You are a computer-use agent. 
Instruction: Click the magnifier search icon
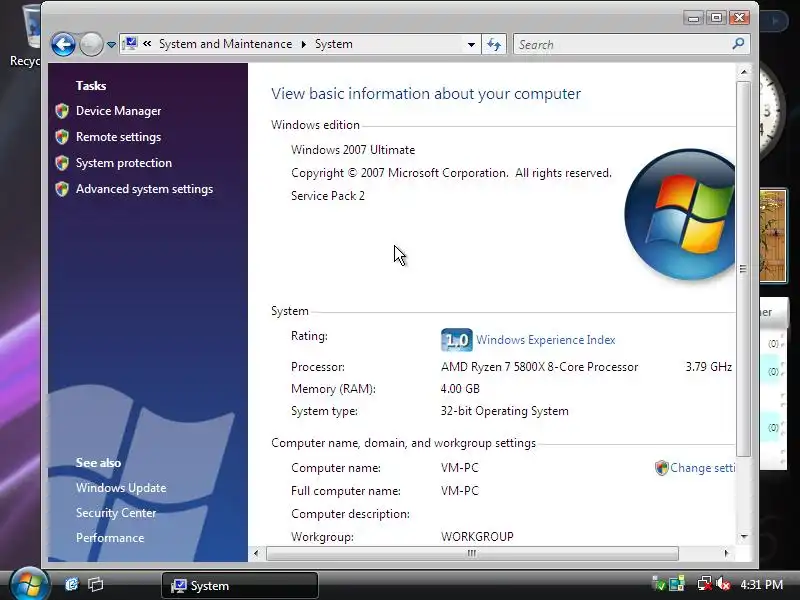[x=738, y=44]
